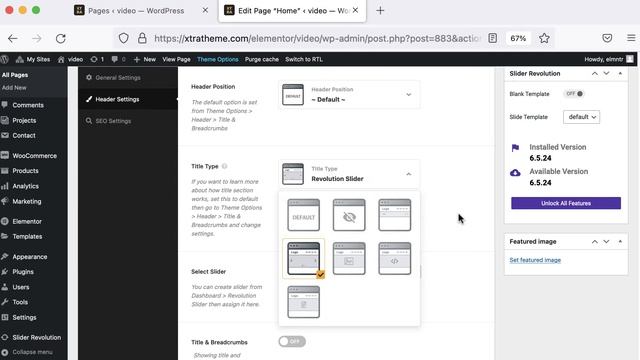Image resolution: width=640 pixels, height=360 pixels.
Task: Collapse the Slider Revolution panel
Action: pyautogui.click(x=620, y=73)
